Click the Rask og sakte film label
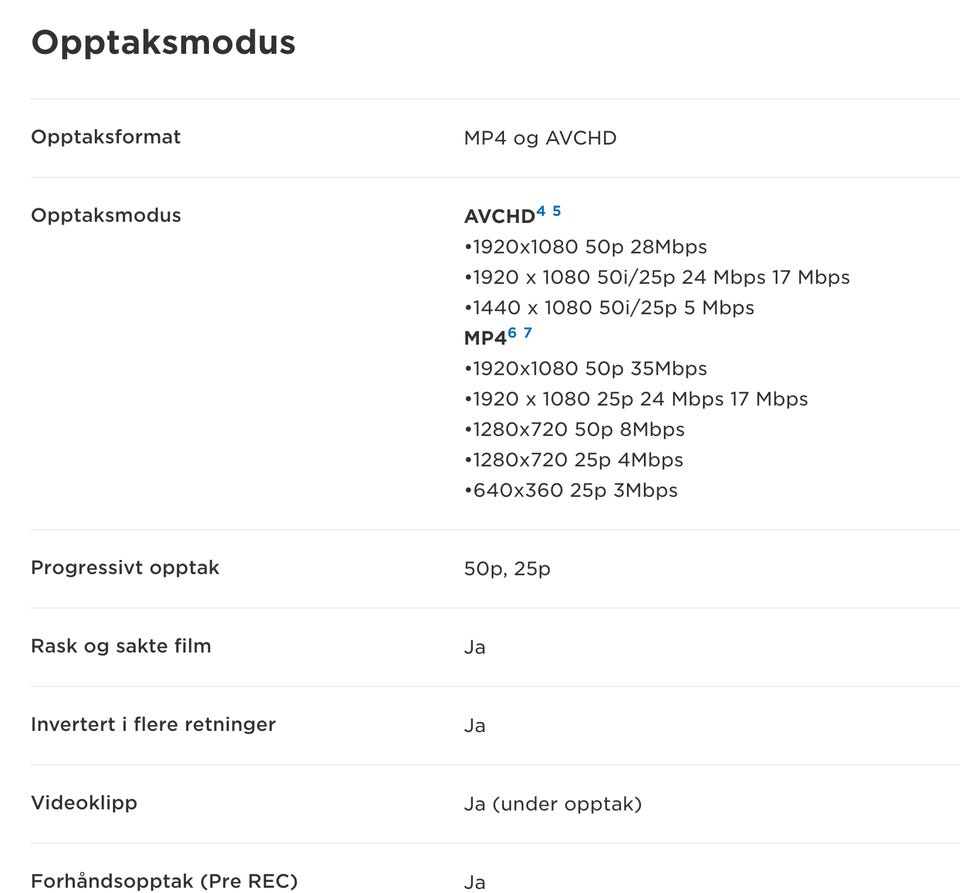Viewport: 960px width, 893px height. tap(121, 646)
